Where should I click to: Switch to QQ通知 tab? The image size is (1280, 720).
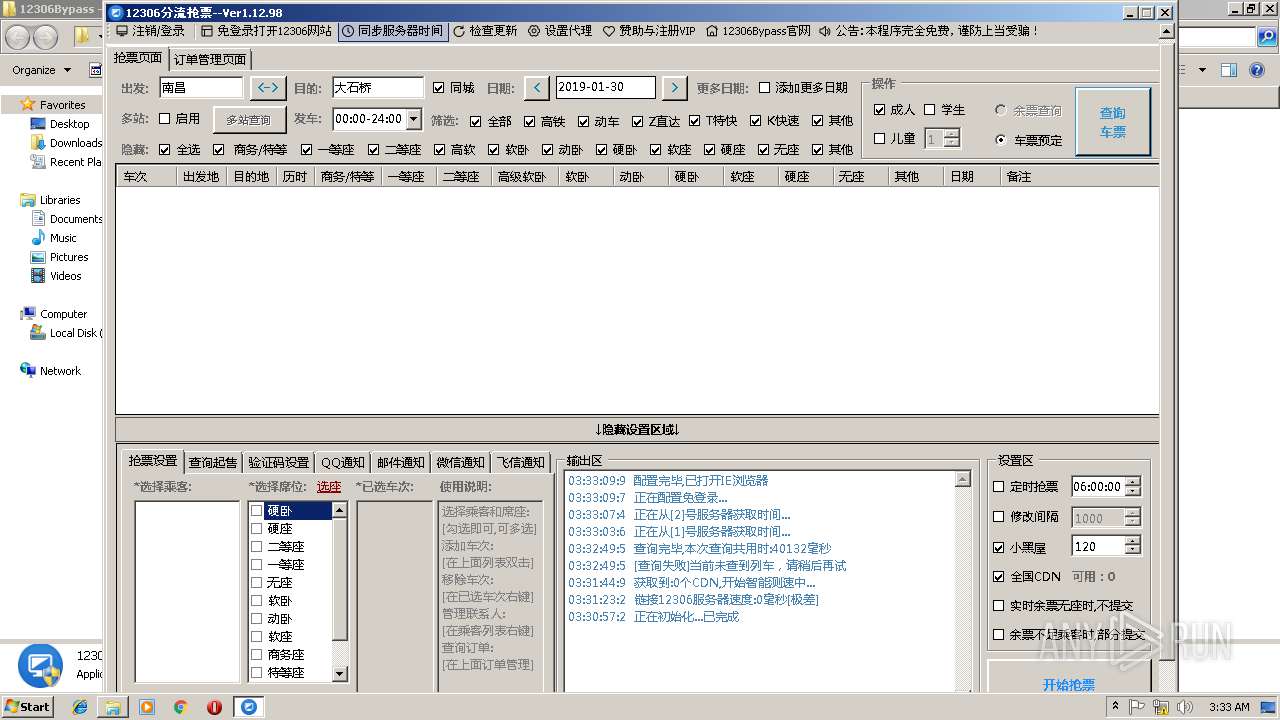coord(343,462)
